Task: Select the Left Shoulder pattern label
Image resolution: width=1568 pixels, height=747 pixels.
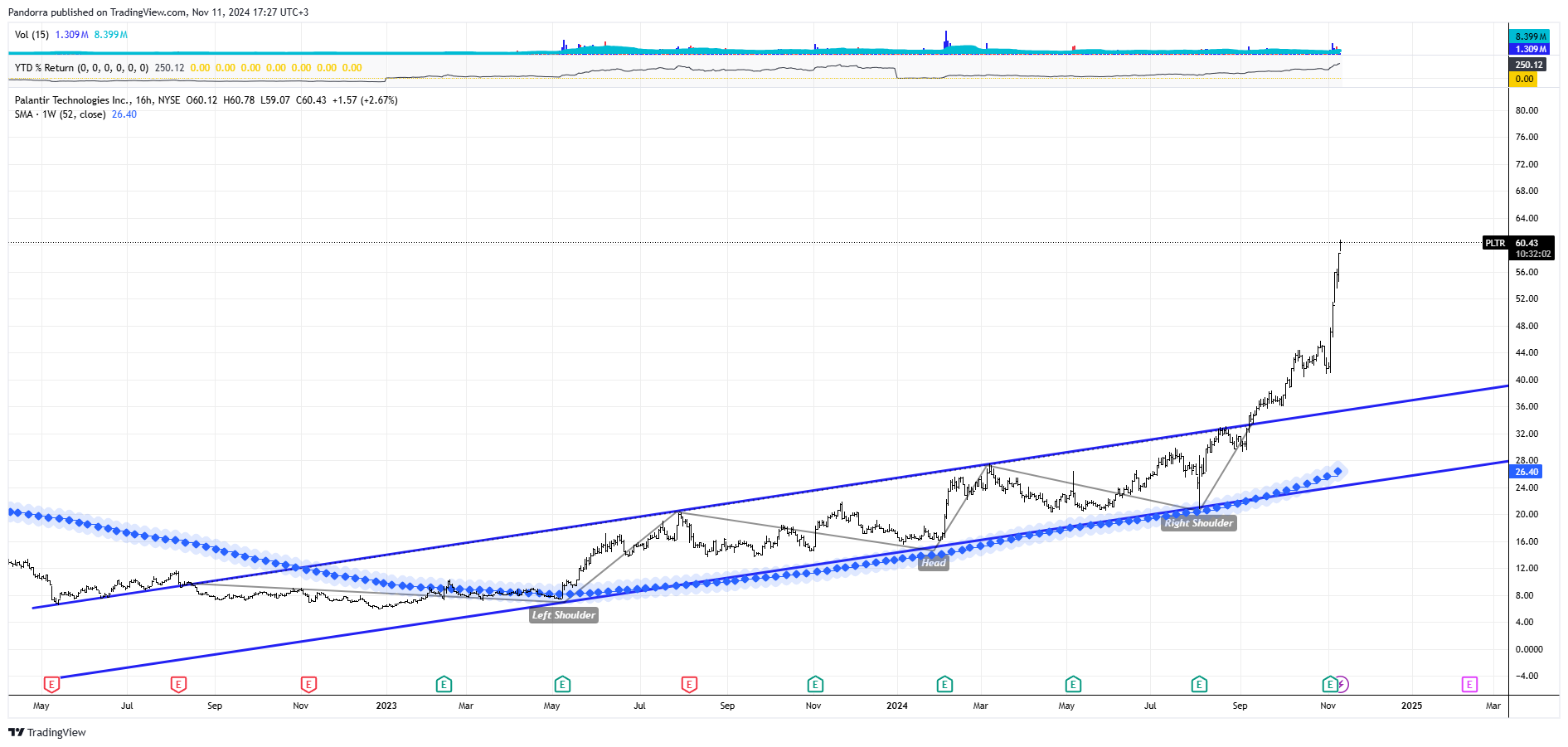Action: (564, 615)
